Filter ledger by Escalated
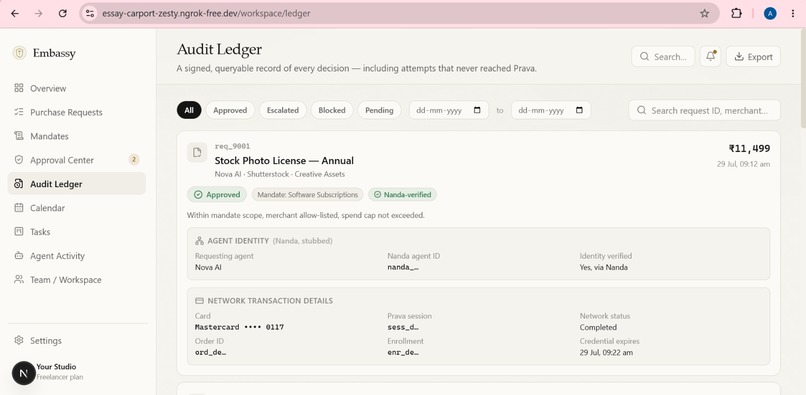Image resolution: width=806 pixels, height=395 pixels. pos(283,110)
